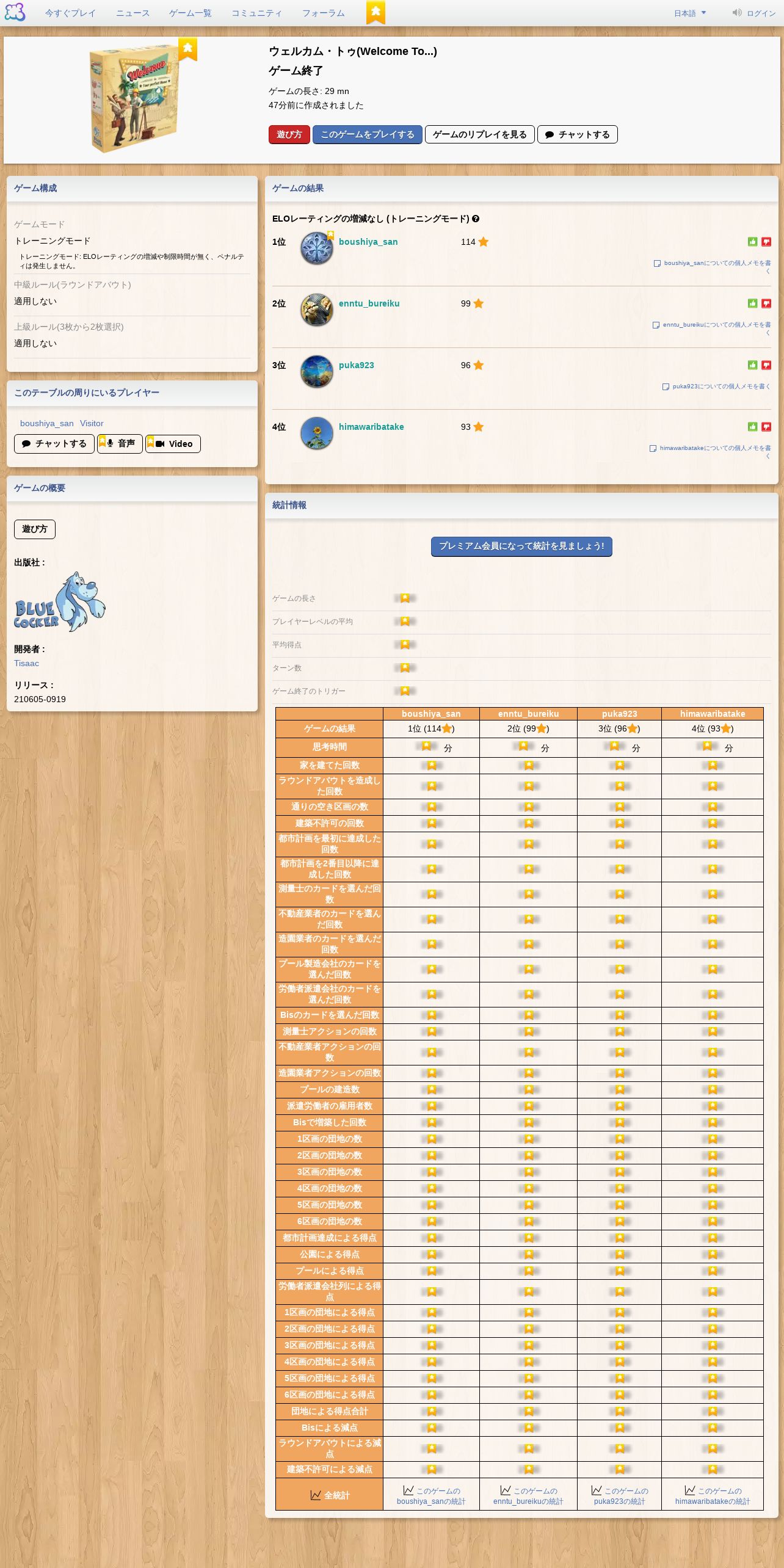
Task: Click the sidebar チャットする button
Action: tap(54, 444)
